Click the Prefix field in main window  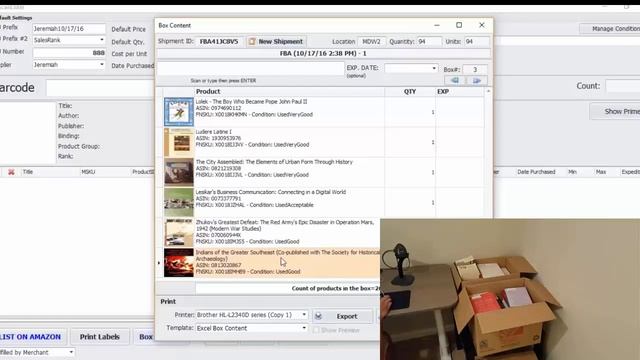click(x=69, y=29)
